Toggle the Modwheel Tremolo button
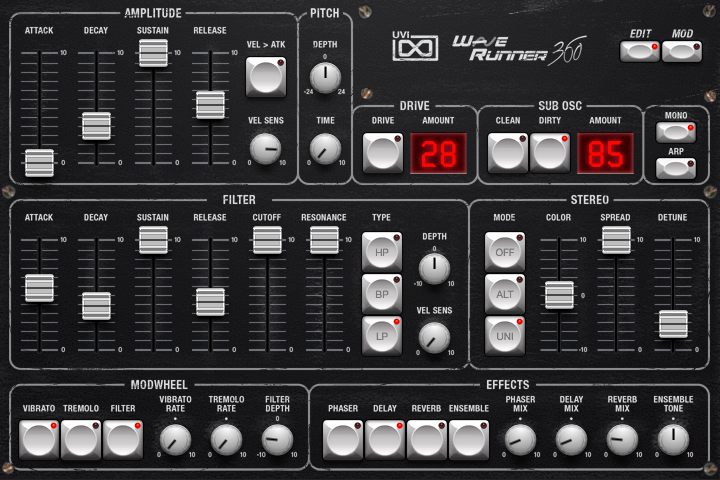This screenshot has width=720, height=480. [x=81, y=440]
